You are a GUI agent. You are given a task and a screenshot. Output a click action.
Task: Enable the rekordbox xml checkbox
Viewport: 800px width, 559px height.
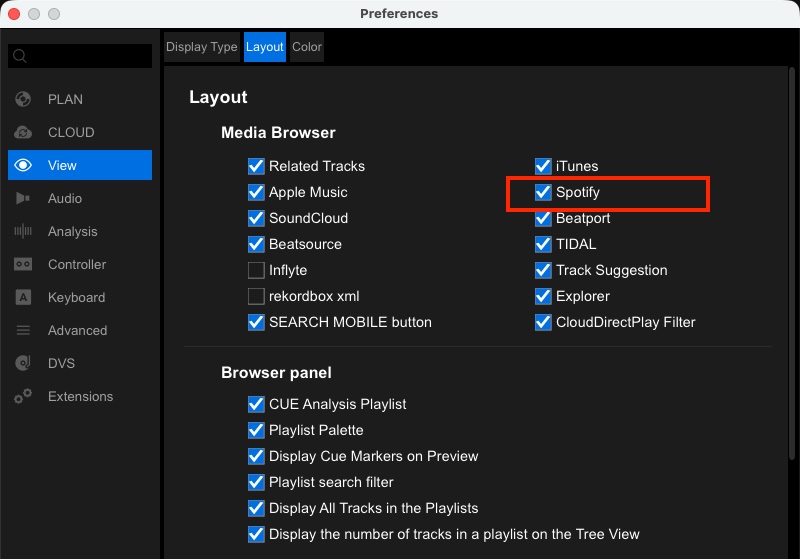pos(256,296)
